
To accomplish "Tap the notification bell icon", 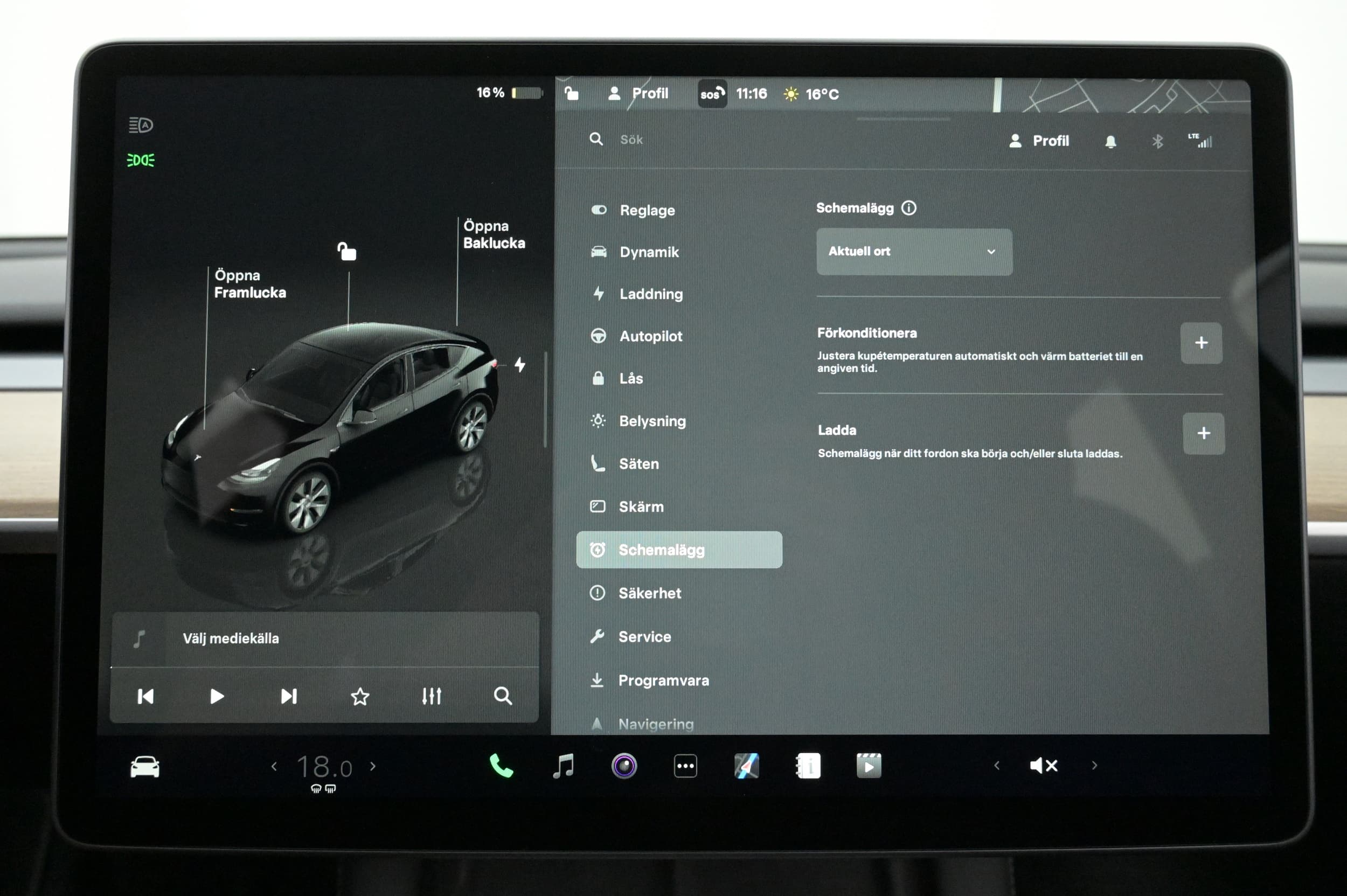I will [1110, 141].
